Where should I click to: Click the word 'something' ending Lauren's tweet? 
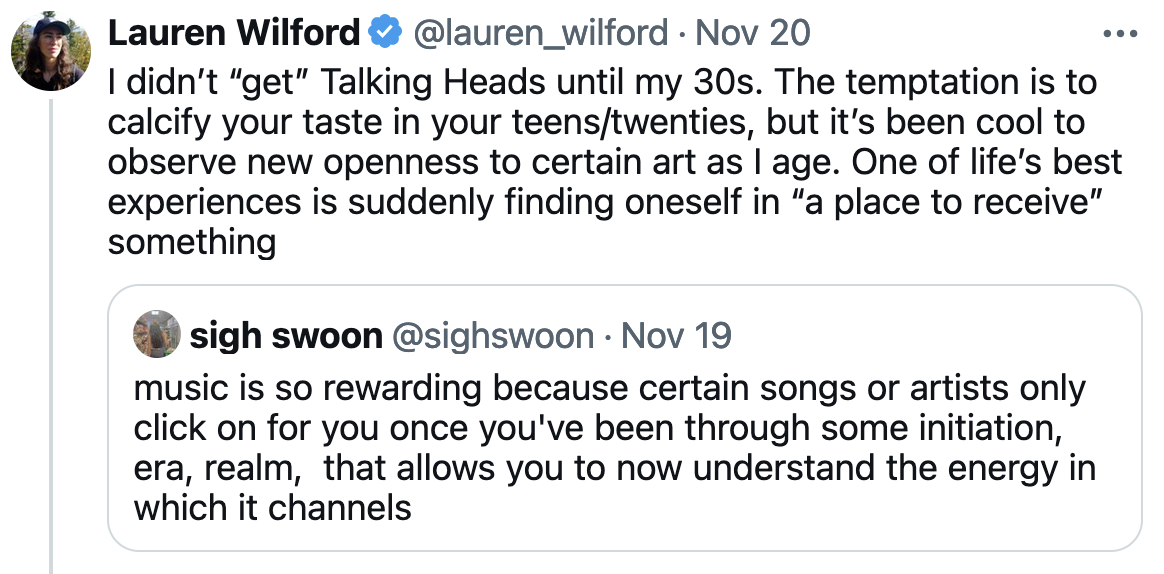(x=191, y=242)
